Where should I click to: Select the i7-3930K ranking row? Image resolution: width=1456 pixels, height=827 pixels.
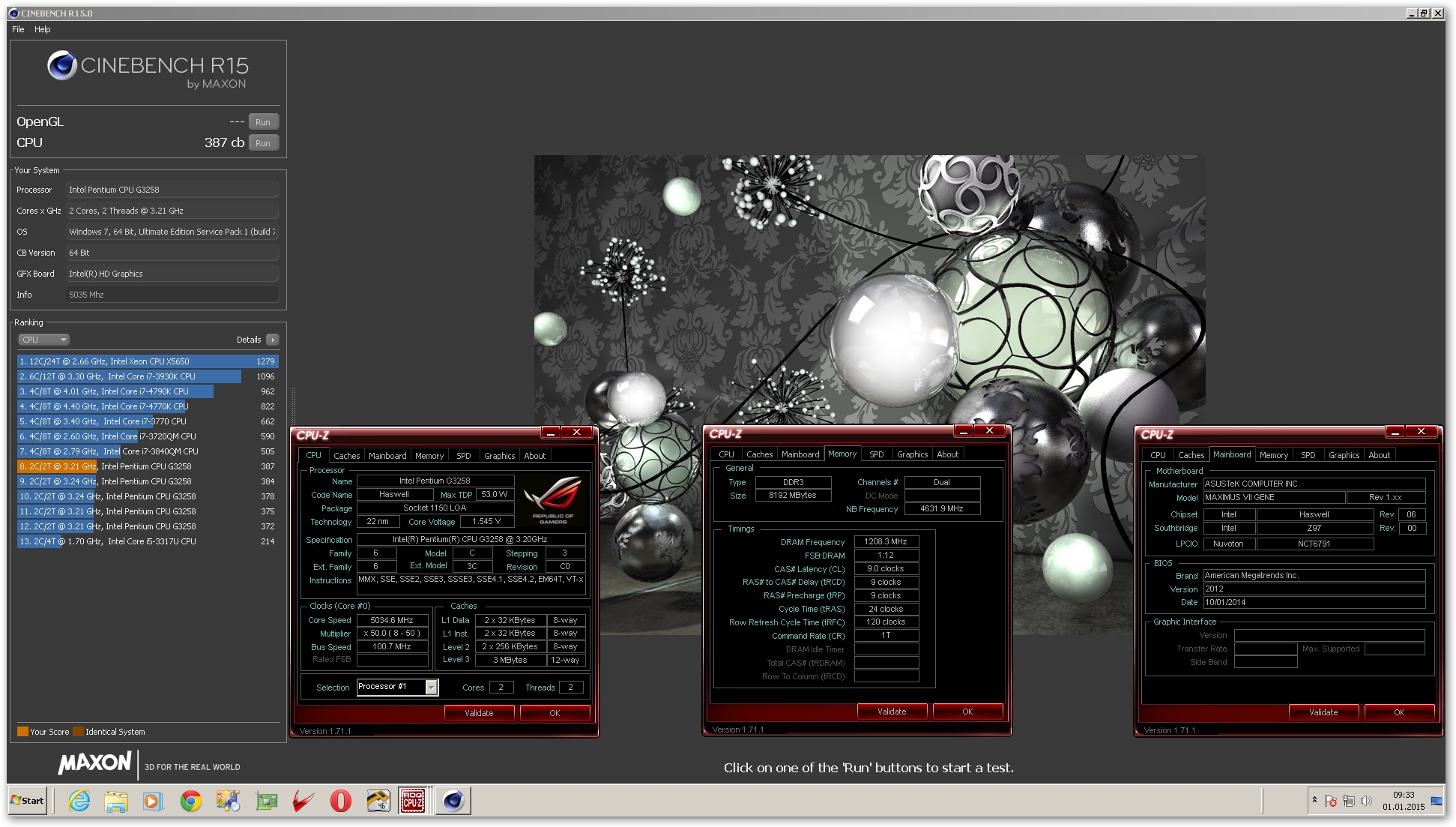(x=148, y=376)
